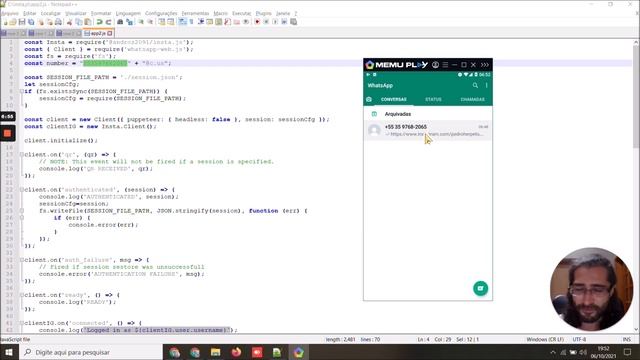Collapse the if (err) block fold

(22, 218)
